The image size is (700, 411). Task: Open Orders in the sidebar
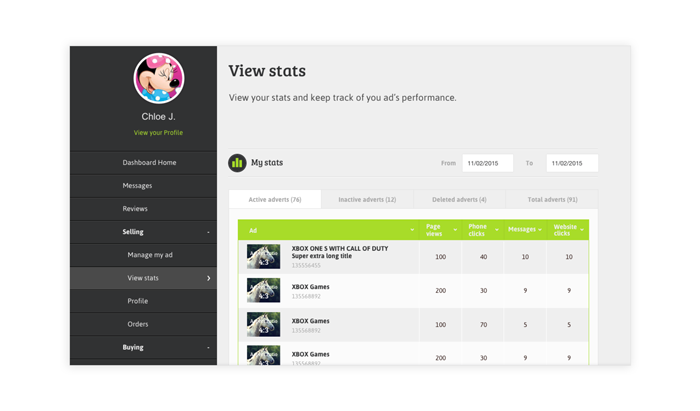137,324
